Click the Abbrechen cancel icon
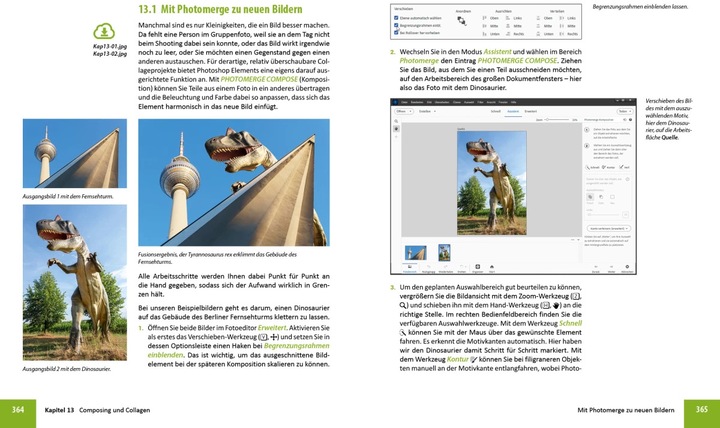The width and height of the screenshot is (720, 428). pyautogui.click(x=627, y=268)
